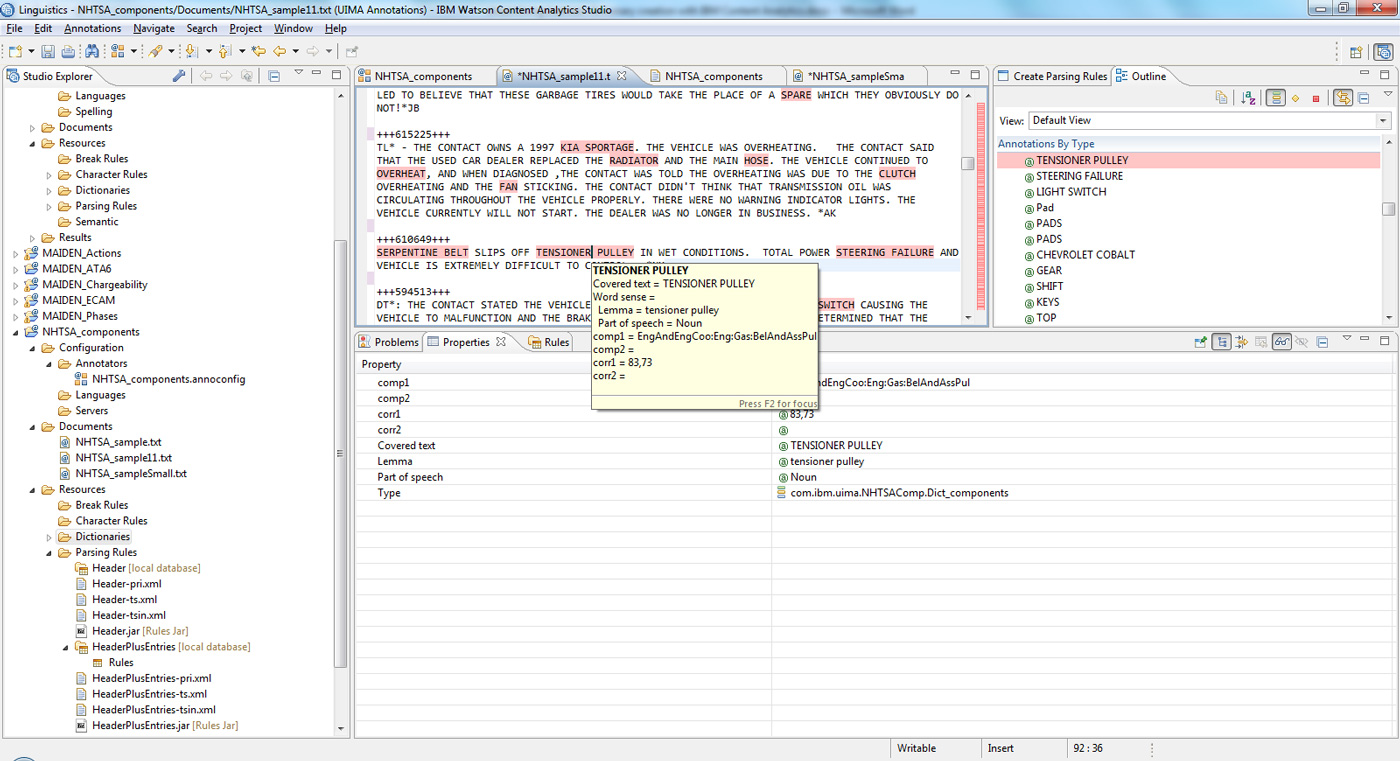Toggle alphabetical sort in Outline
Image resolution: width=1400 pixels, height=761 pixels.
click(x=1248, y=98)
